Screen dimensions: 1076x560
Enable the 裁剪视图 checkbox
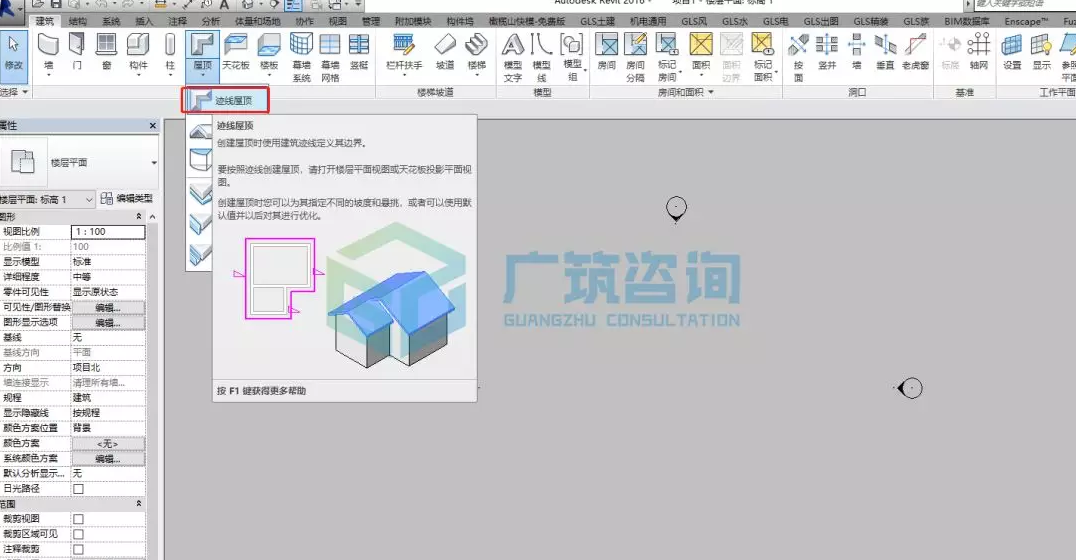(78, 520)
